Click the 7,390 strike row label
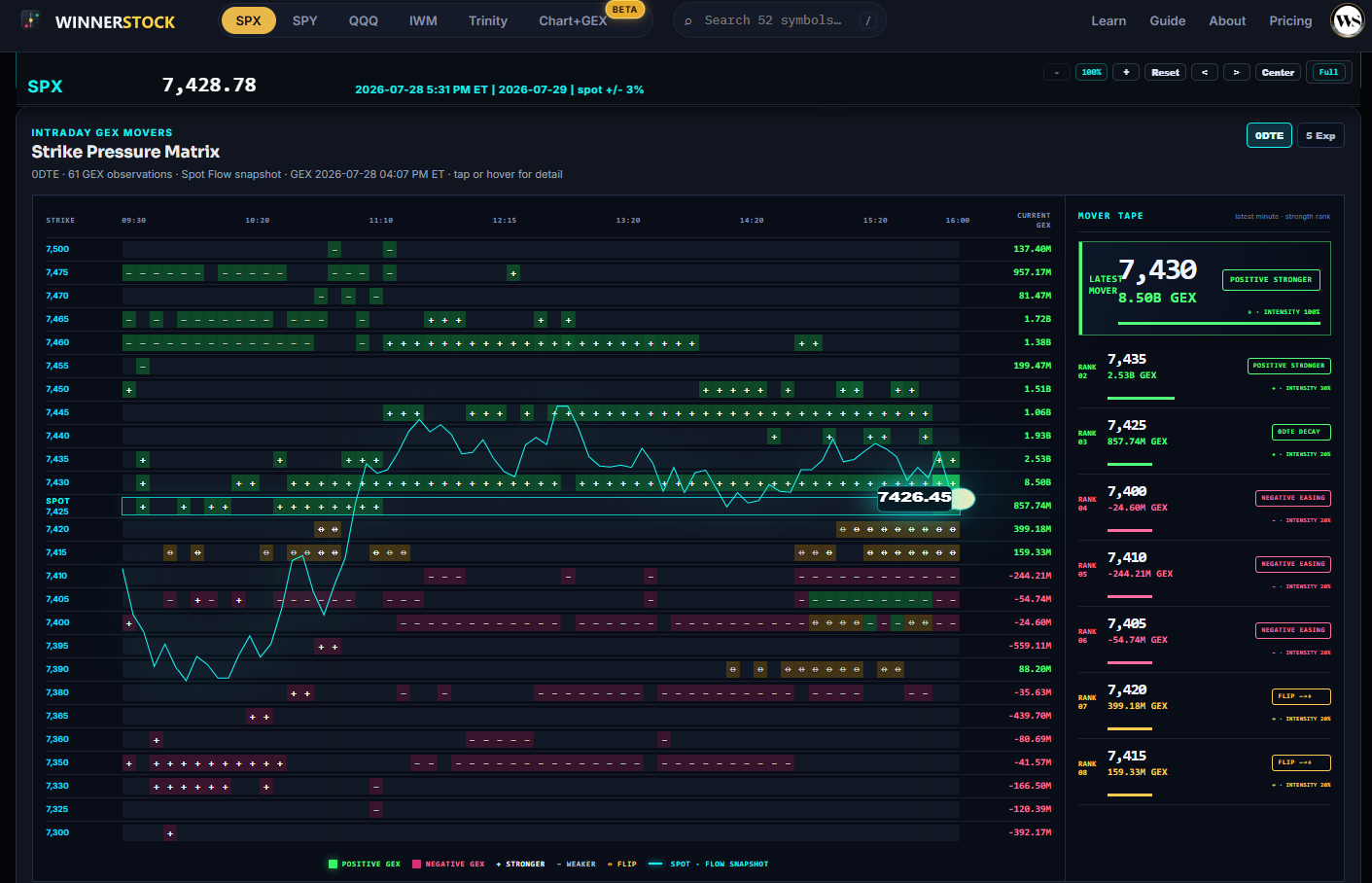The width and height of the screenshot is (1372, 883). pos(57,669)
